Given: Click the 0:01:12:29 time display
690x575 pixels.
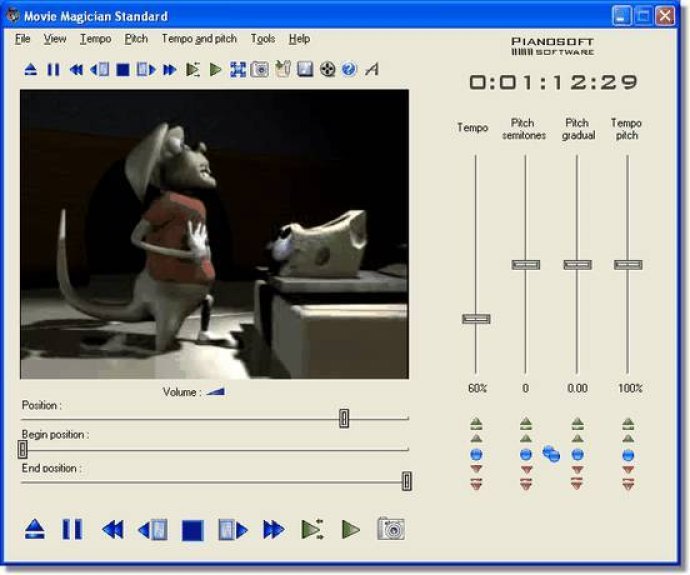Looking at the screenshot, I should pyautogui.click(x=554, y=82).
